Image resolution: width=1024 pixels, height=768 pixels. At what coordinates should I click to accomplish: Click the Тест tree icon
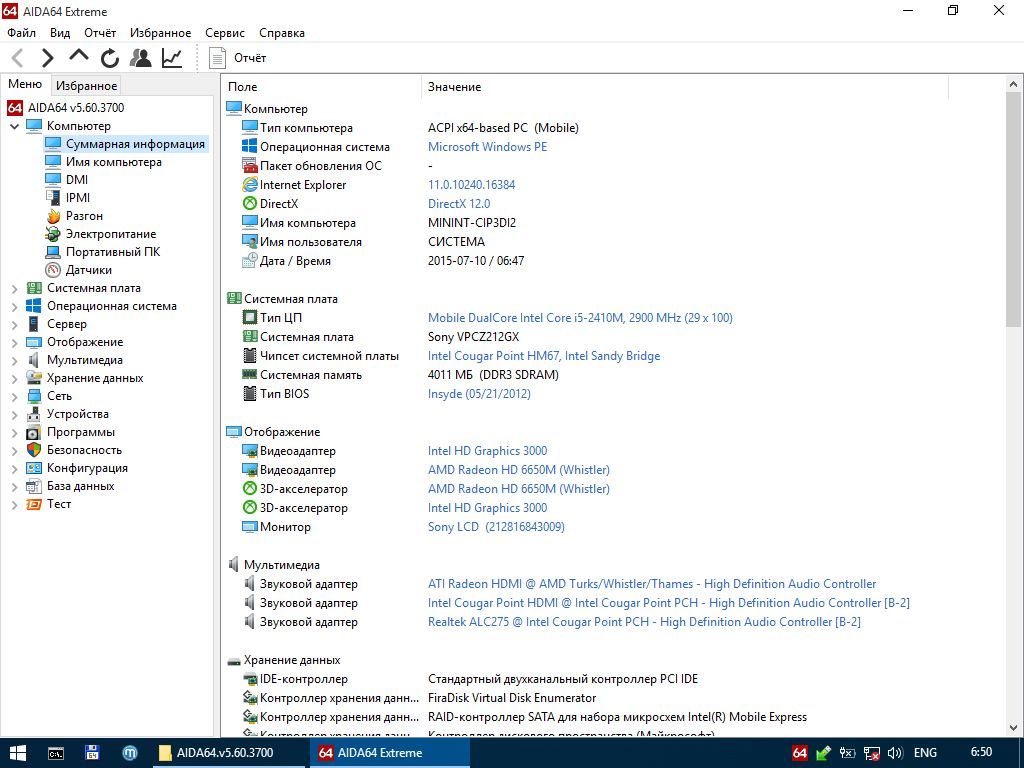pos(34,504)
